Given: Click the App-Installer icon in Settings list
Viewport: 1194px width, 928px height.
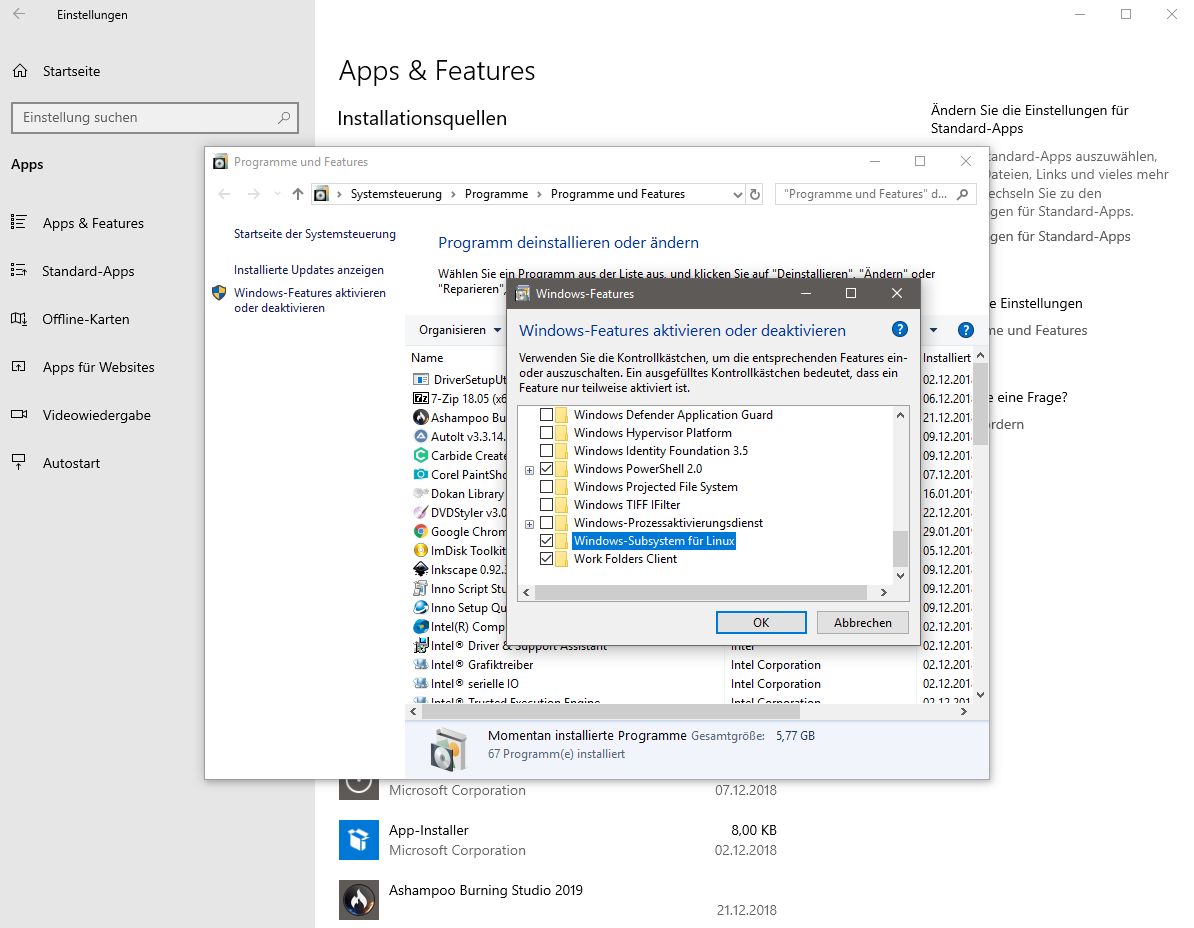Looking at the screenshot, I should click(358, 840).
